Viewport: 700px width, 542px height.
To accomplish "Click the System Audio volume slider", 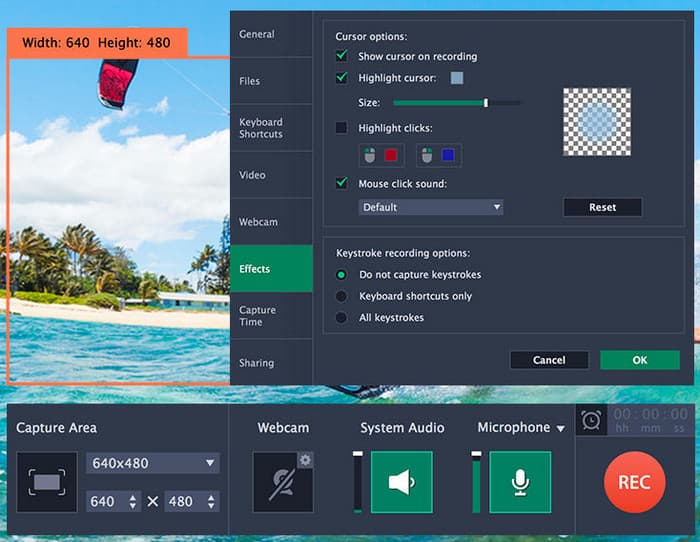I will pos(358,482).
